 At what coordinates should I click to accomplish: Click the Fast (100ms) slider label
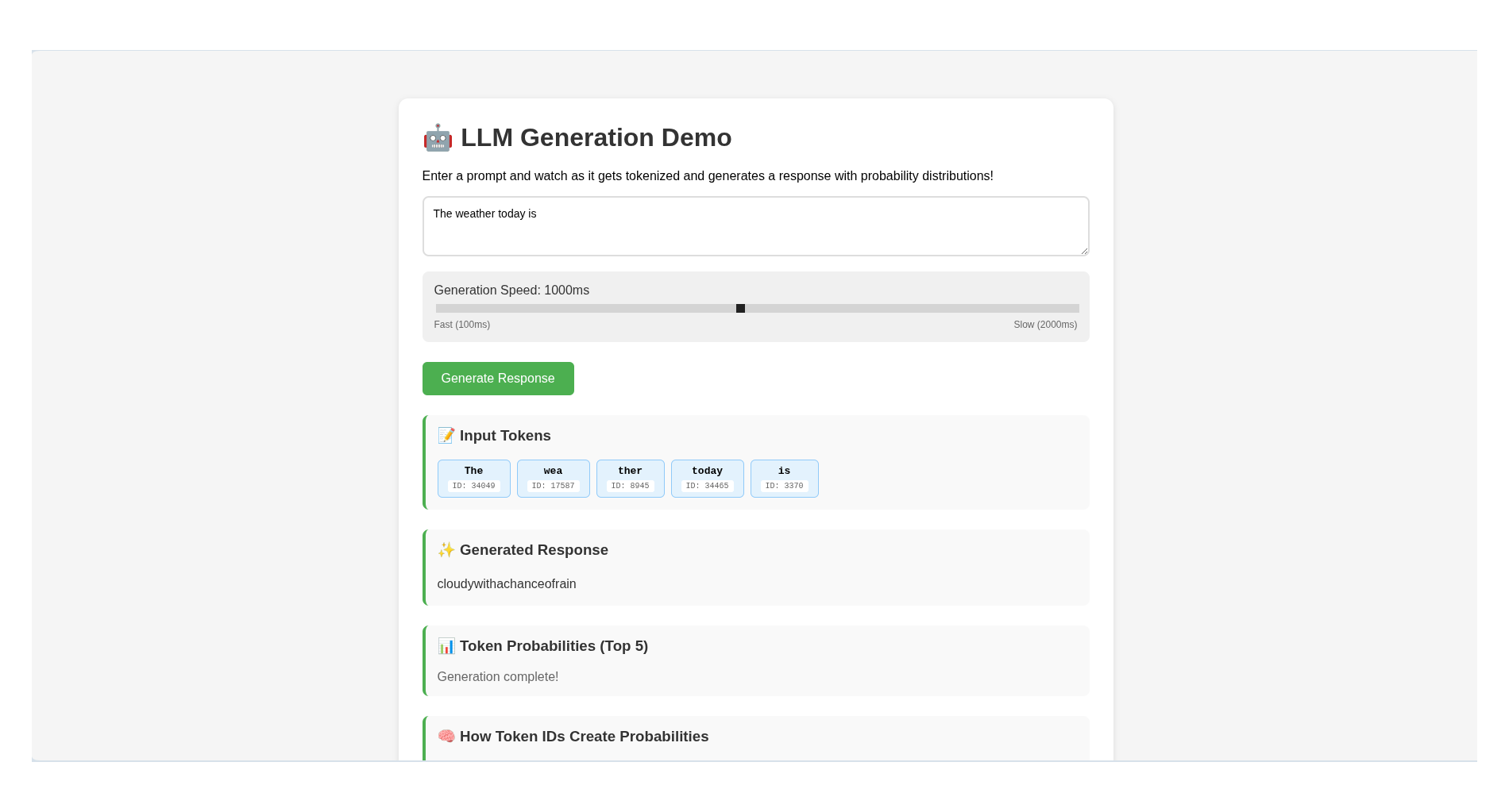[x=462, y=325]
